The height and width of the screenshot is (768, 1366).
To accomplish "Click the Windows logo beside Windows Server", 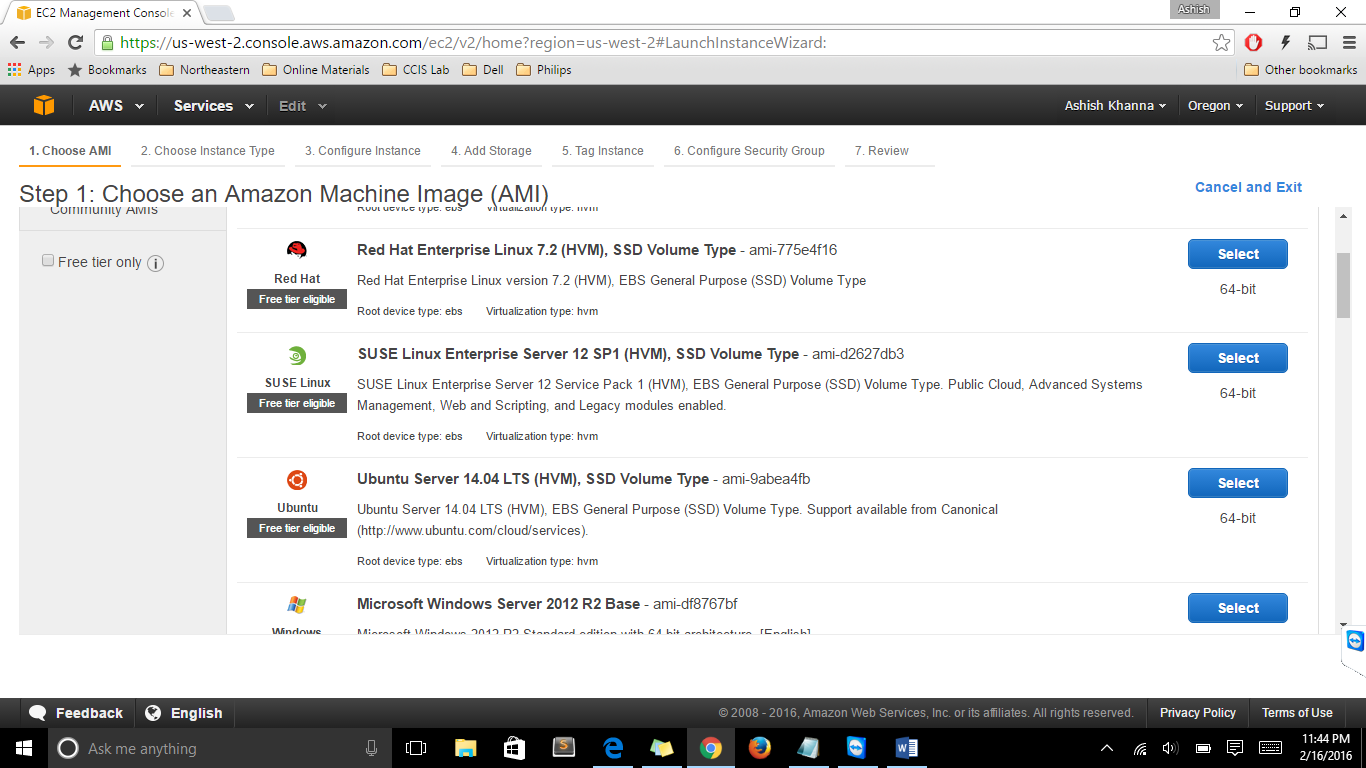I will (297, 605).
